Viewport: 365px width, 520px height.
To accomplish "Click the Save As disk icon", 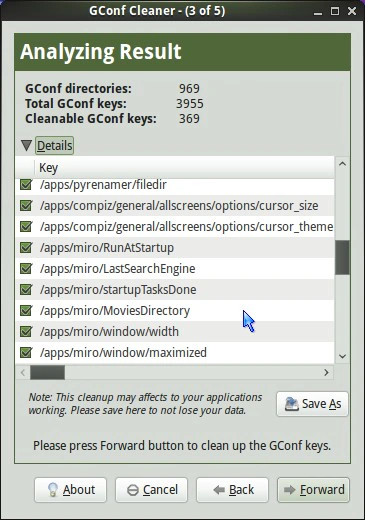I will [291, 404].
